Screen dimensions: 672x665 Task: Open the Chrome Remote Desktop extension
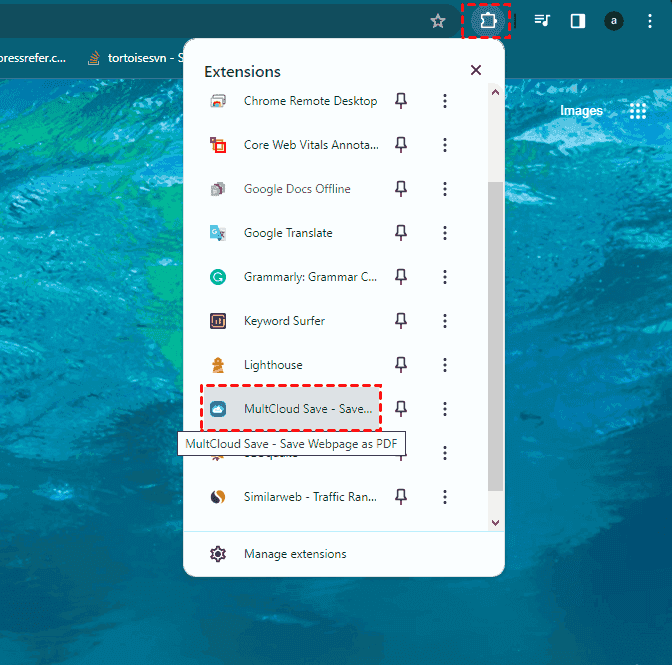tap(291, 101)
